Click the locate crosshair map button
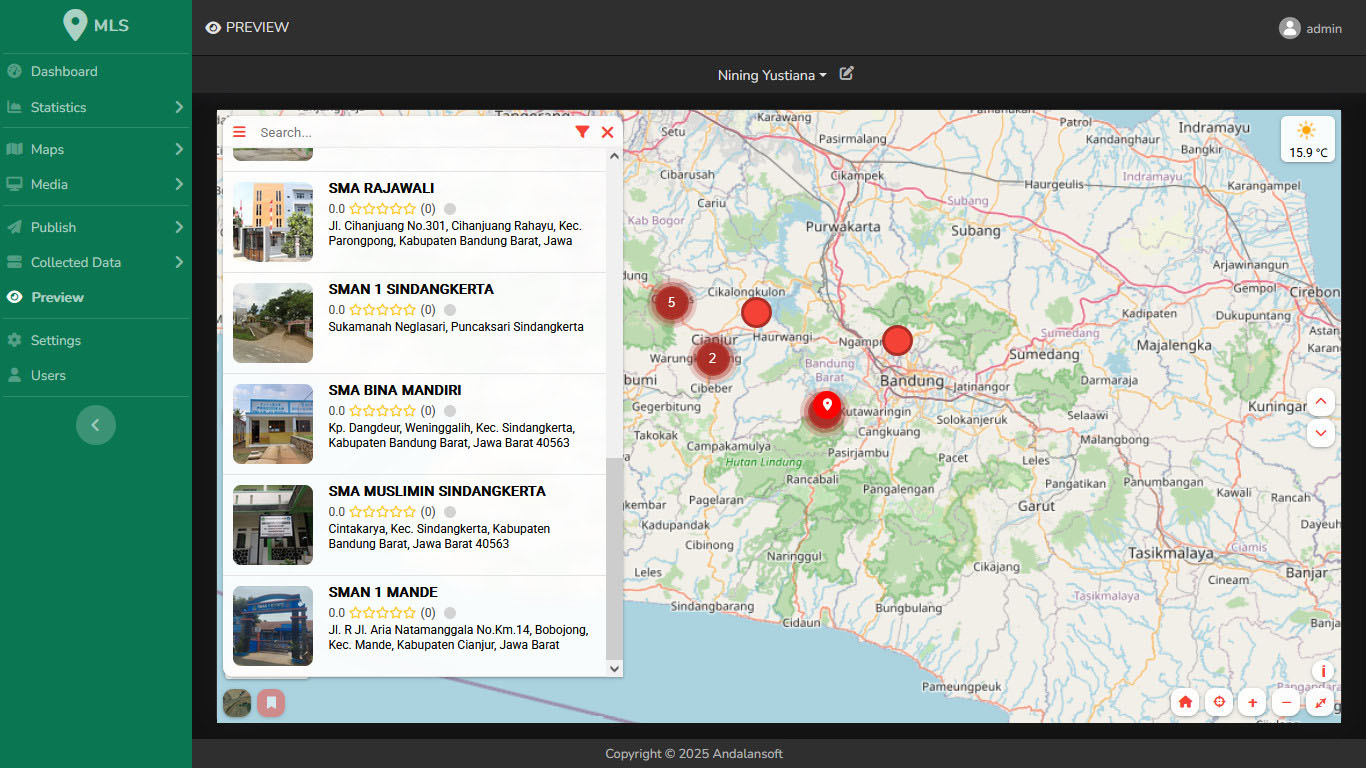This screenshot has height=768, width=1366. pyautogui.click(x=1219, y=702)
